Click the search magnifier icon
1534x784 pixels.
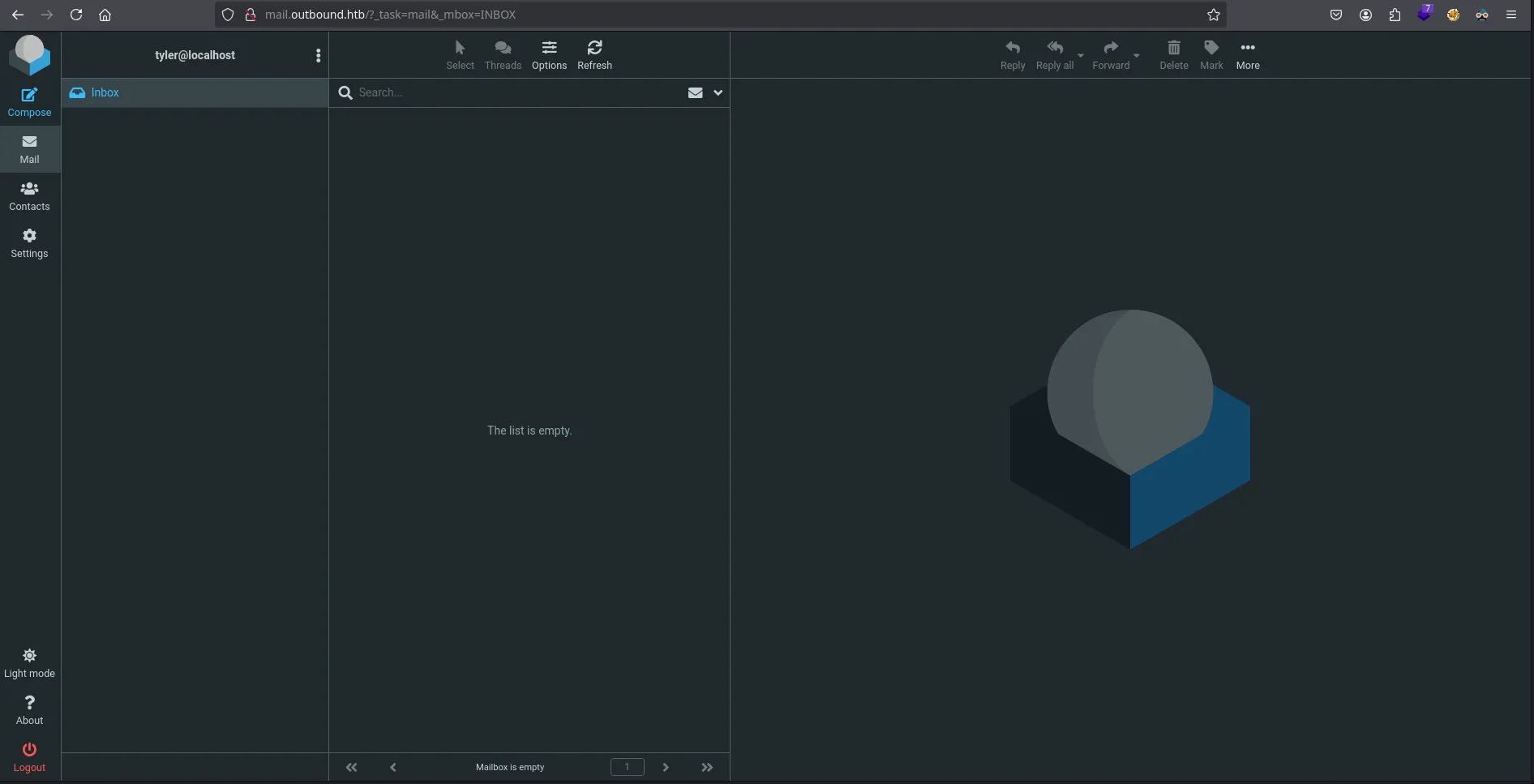[x=345, y=92]
